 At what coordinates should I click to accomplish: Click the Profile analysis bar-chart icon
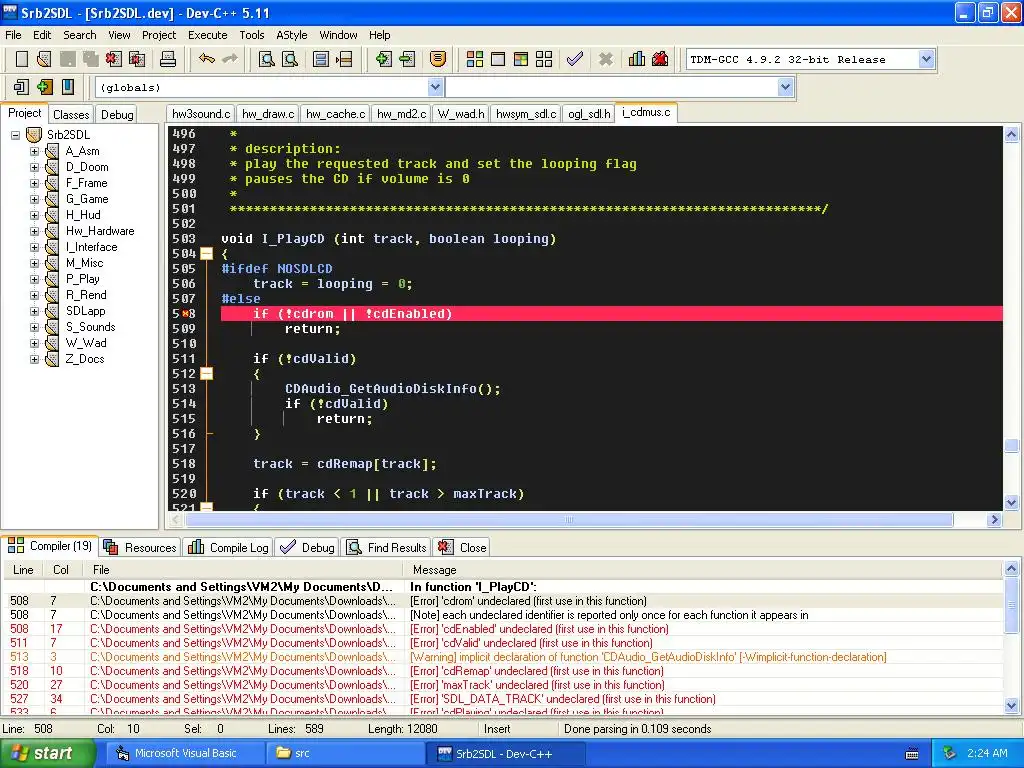click(x=637, y=59)
